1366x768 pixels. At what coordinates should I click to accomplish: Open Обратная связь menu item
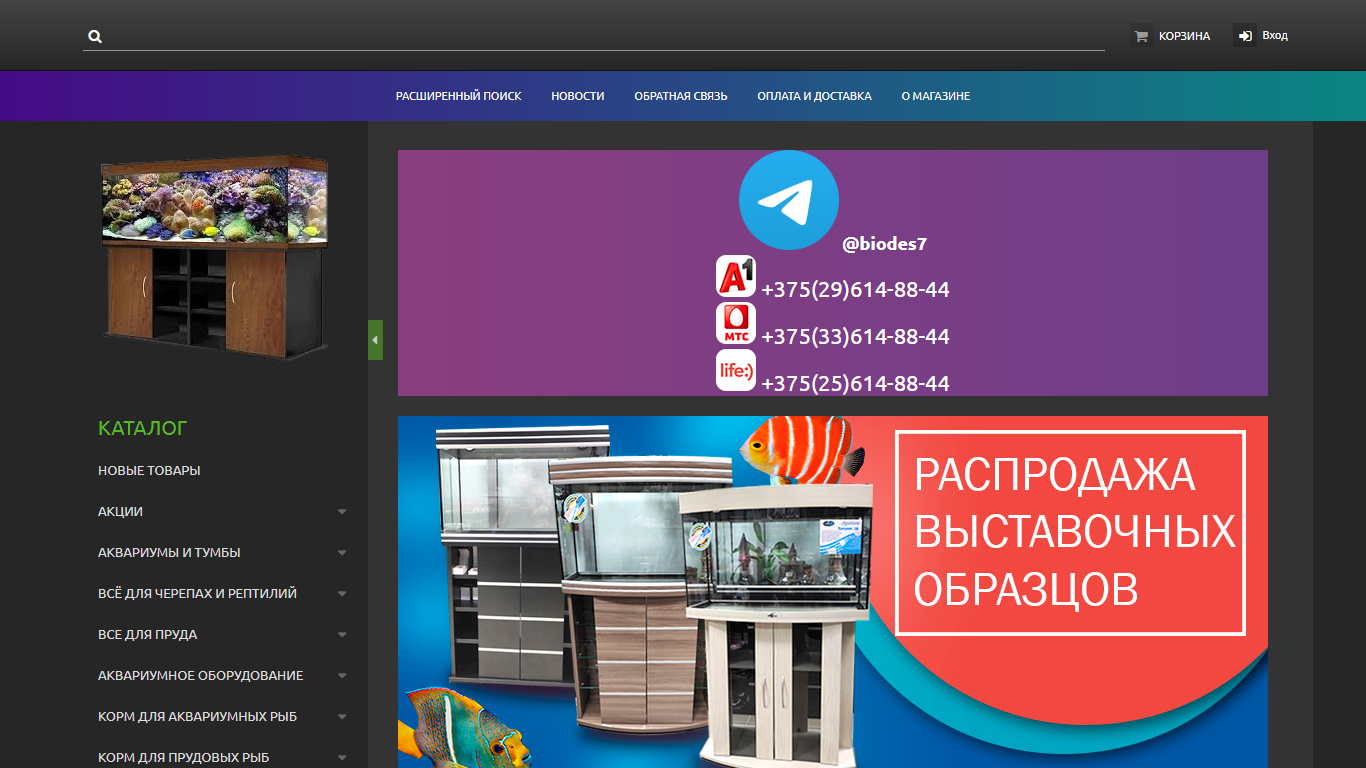[681, 96]
